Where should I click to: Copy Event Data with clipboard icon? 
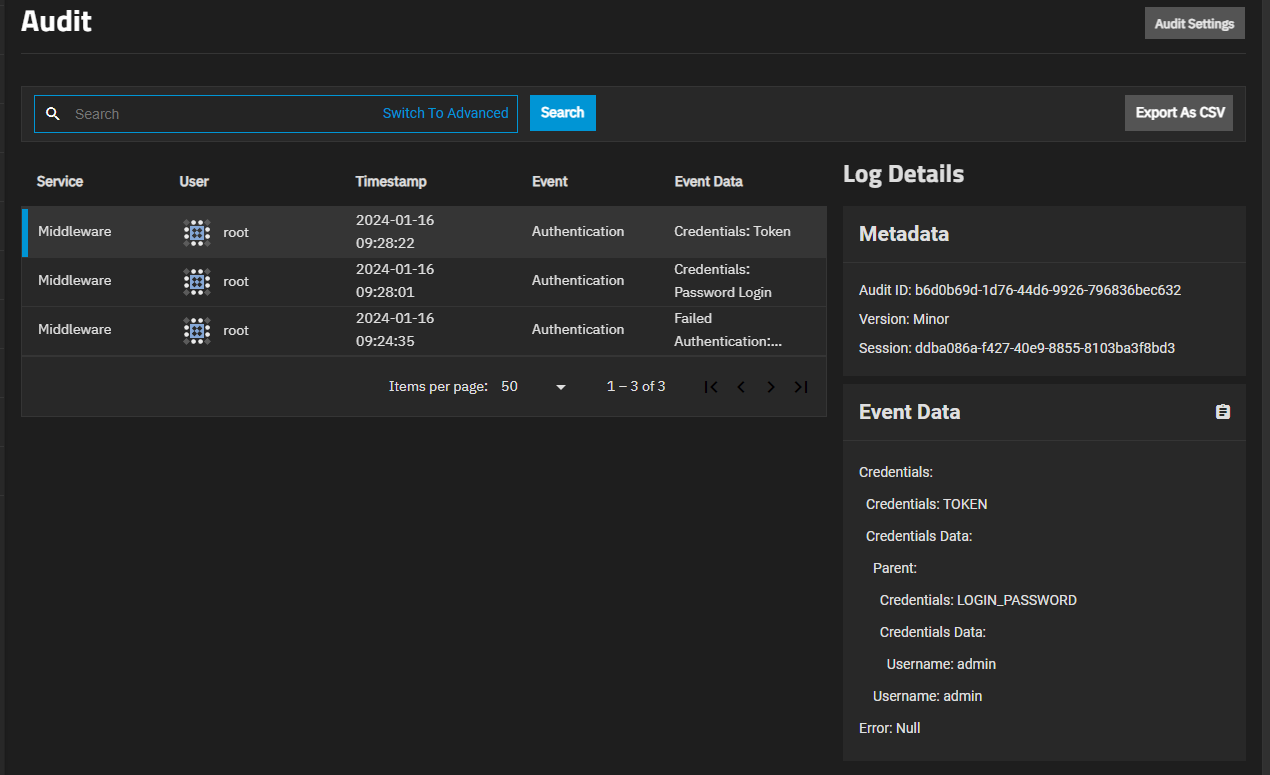[1222, 412]
